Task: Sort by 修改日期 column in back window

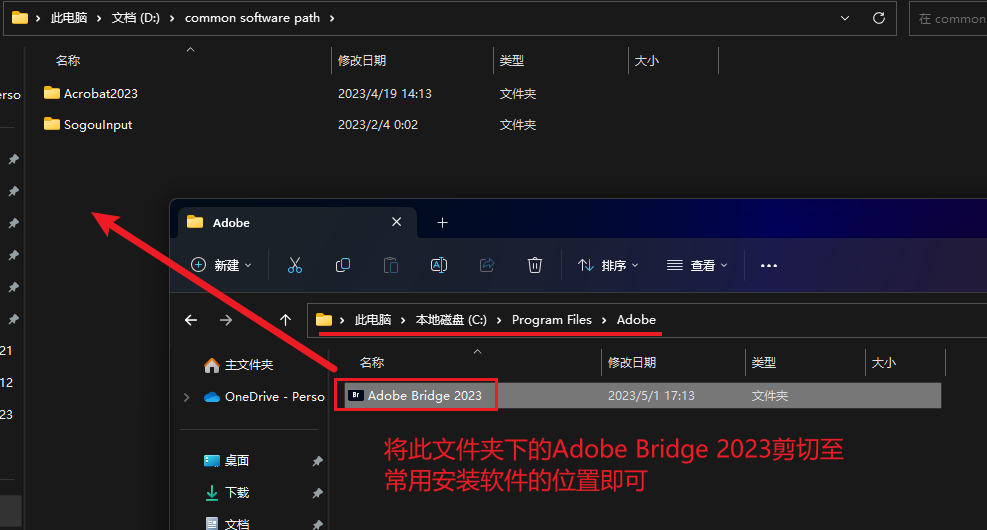Action: (362, 60)
